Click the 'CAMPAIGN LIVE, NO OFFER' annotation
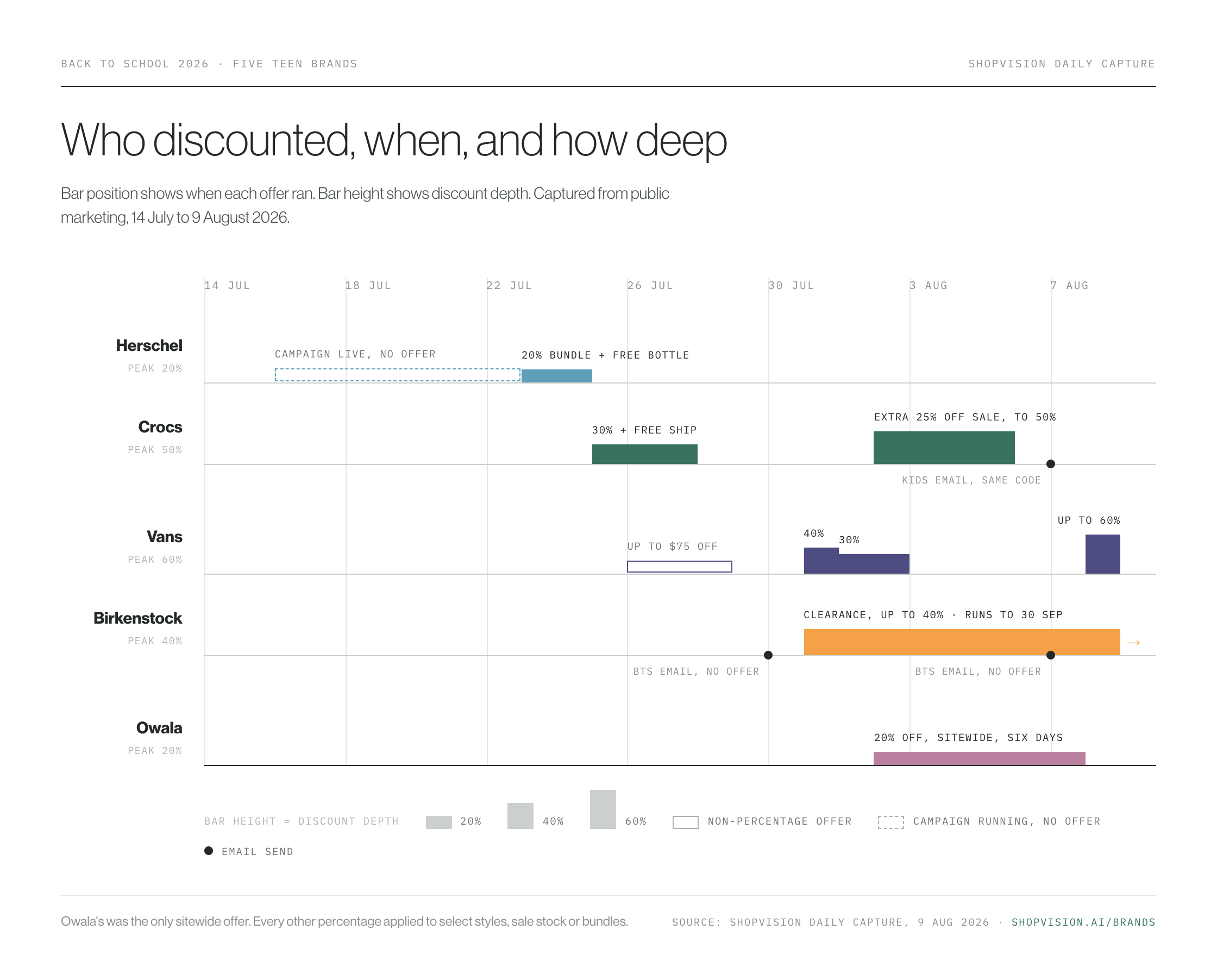The width and height of the screenshot is (1217, 980). tap(355, 354)
